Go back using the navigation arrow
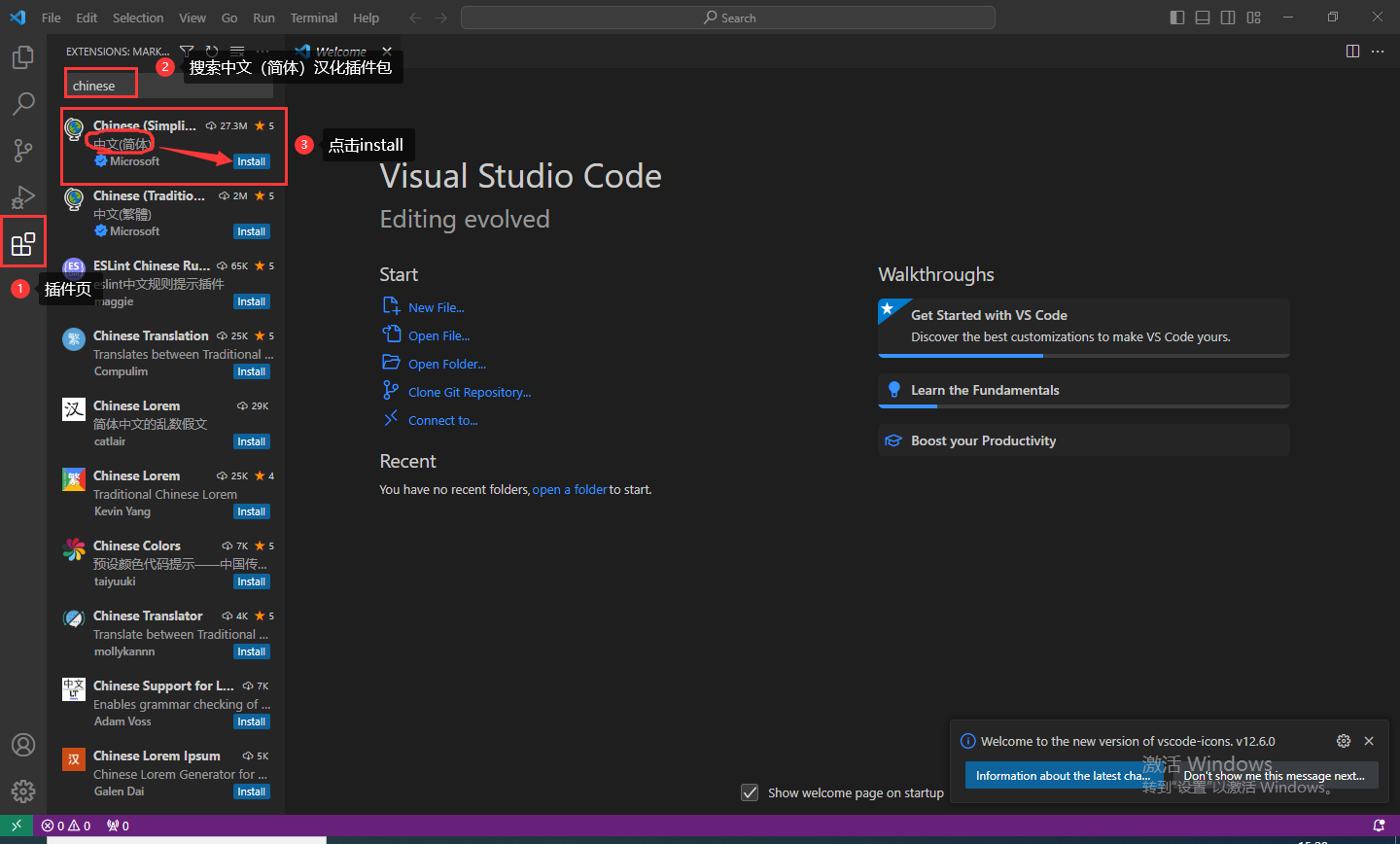 point(416,18)
